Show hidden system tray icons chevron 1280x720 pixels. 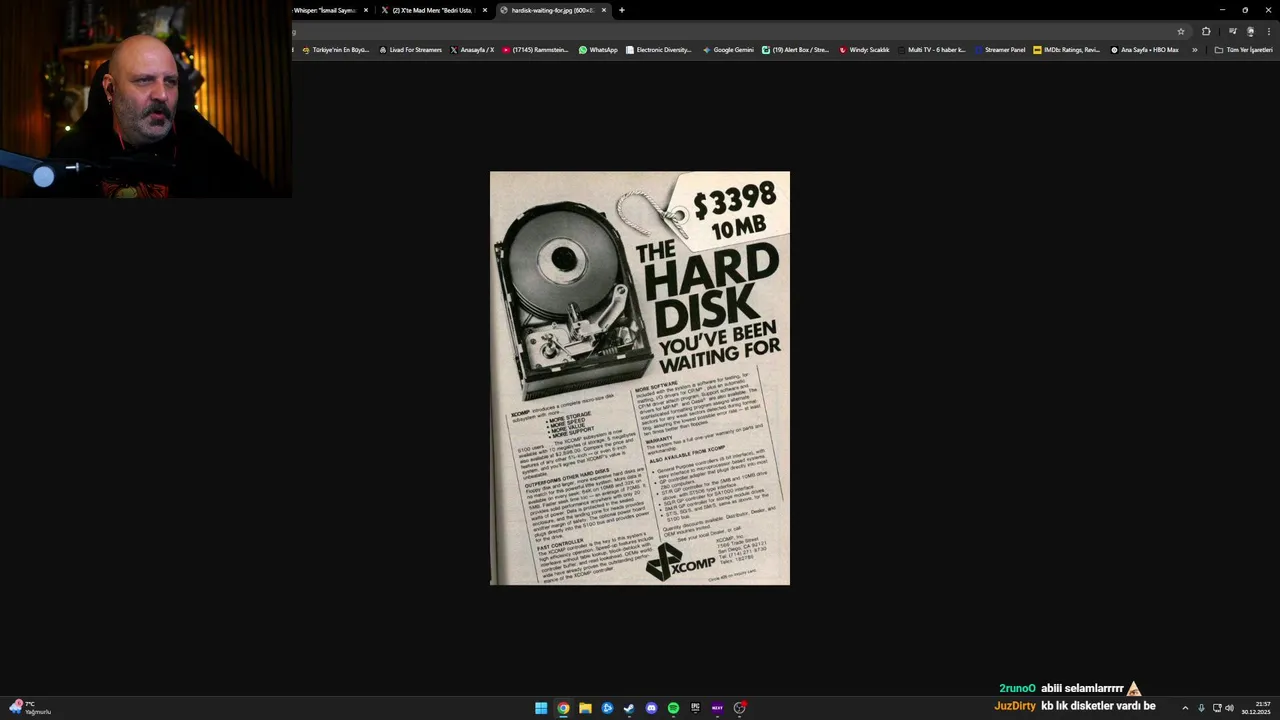[x=1185, y=708]
